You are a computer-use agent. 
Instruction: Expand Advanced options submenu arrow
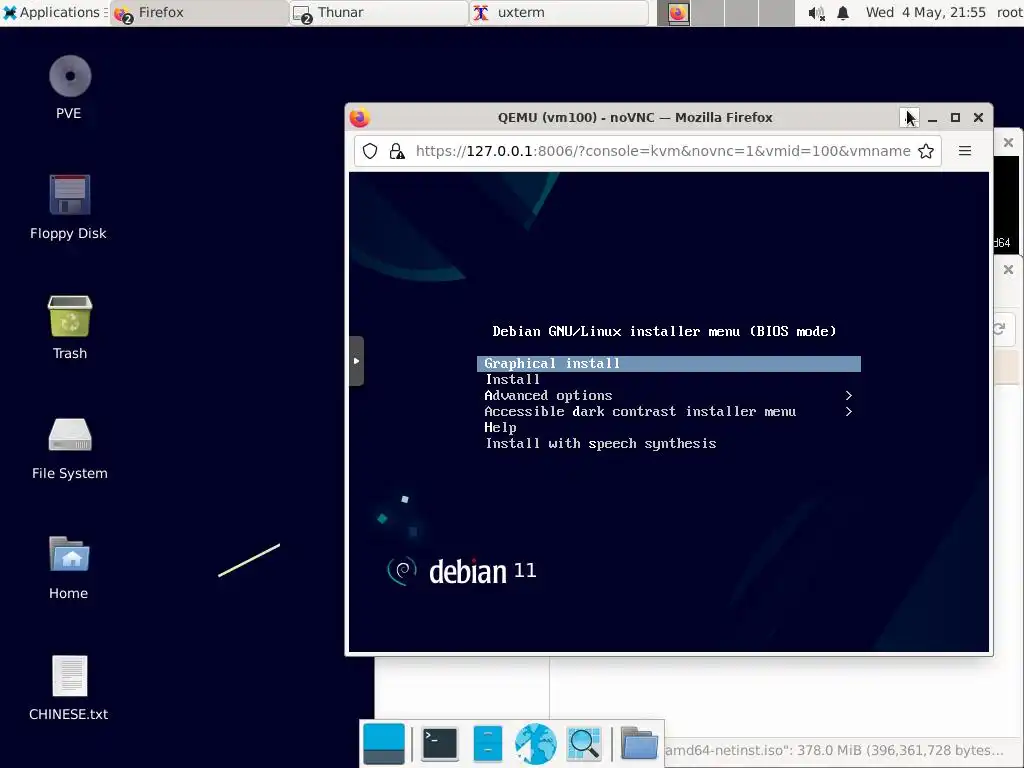(848, 396)
